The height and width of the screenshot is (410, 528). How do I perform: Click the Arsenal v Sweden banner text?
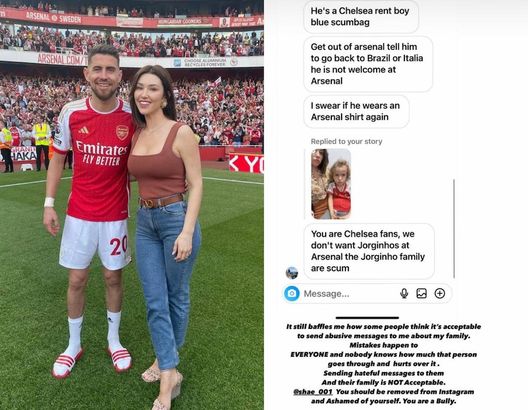coord(53,17)
